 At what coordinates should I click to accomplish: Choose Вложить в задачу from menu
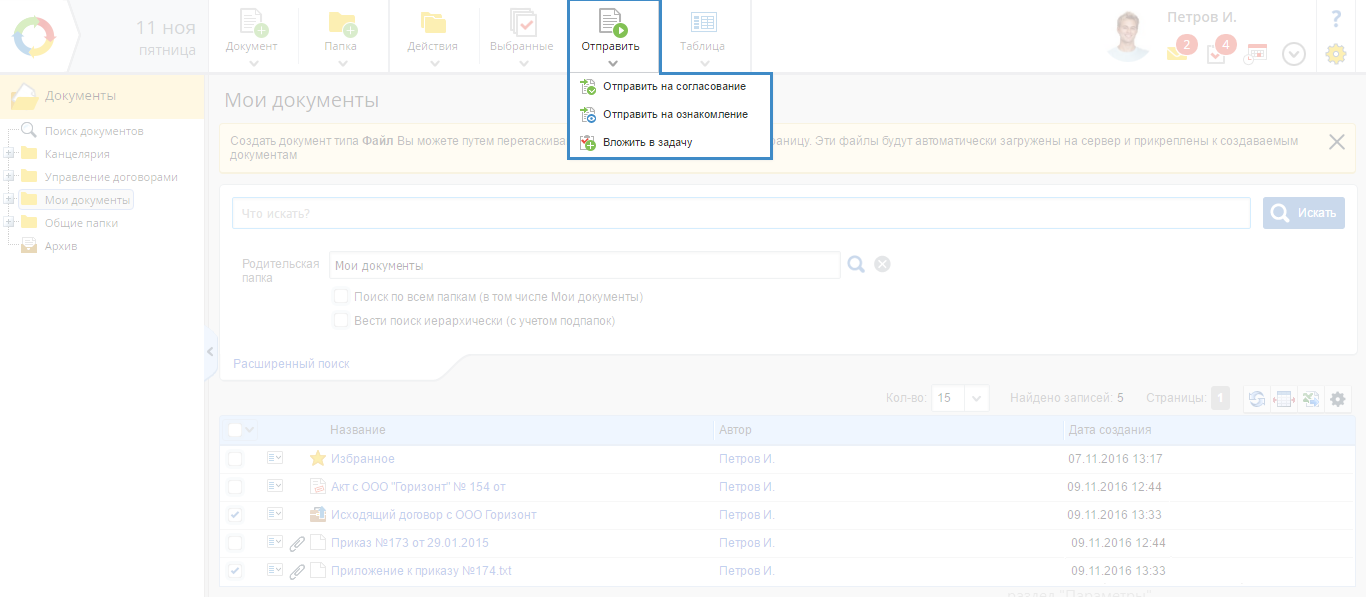coord(647,143)
